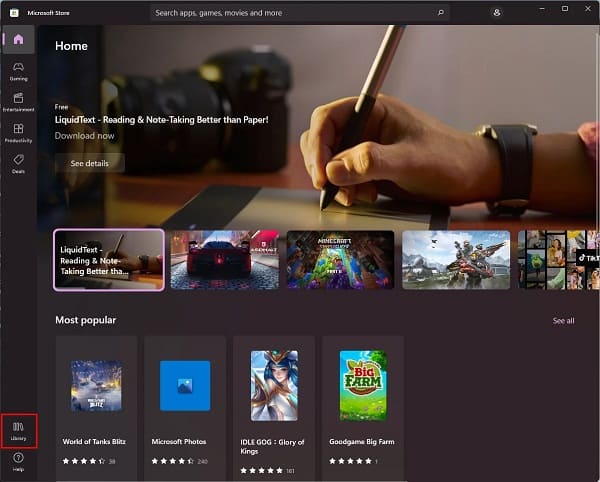Image resolution: width=600 pixels, height=482 pixels.
Task: Click the Goodgame Big Farm title
Action: 362,442
